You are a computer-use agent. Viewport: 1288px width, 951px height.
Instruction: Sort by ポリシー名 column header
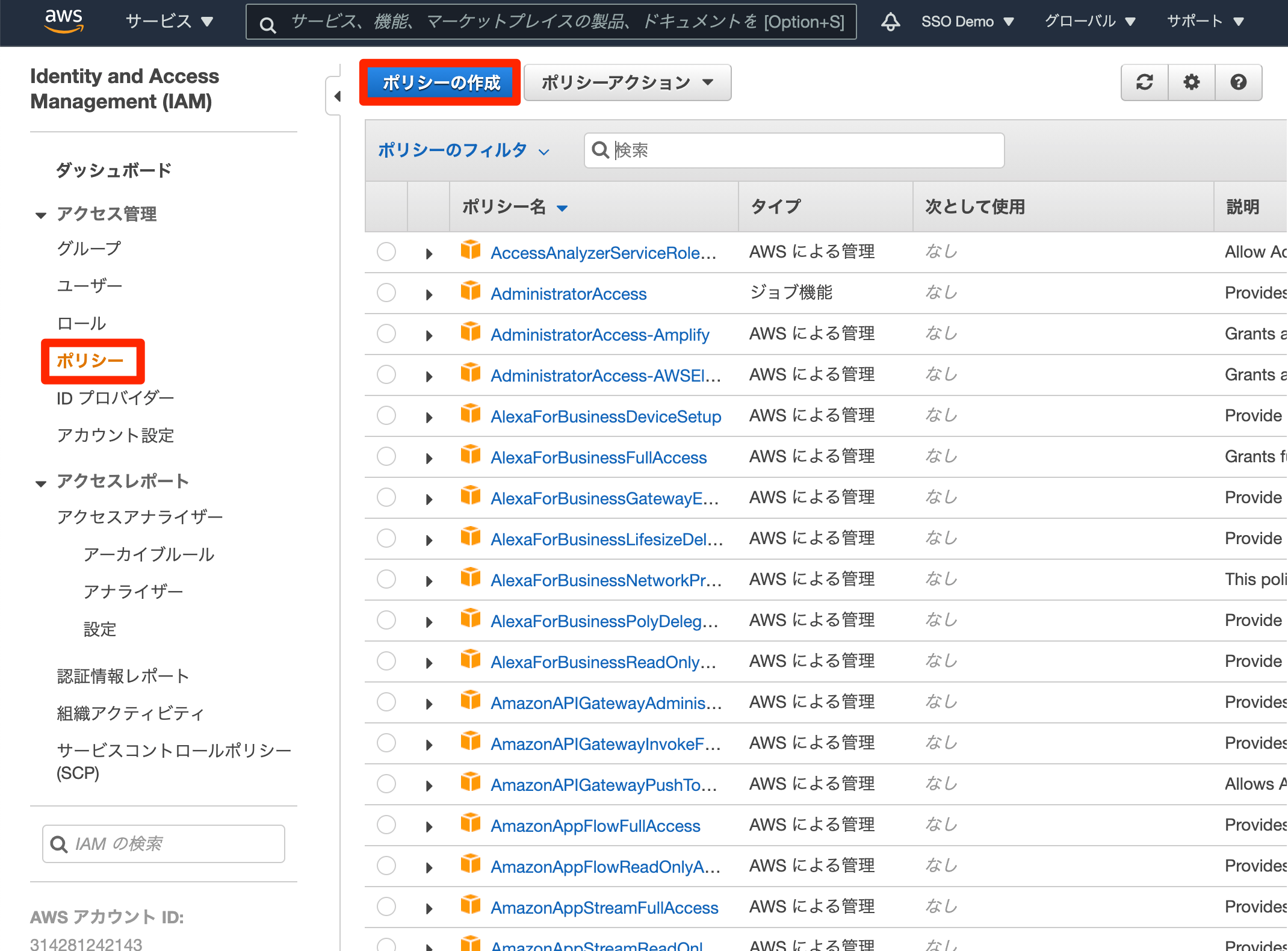515,207
